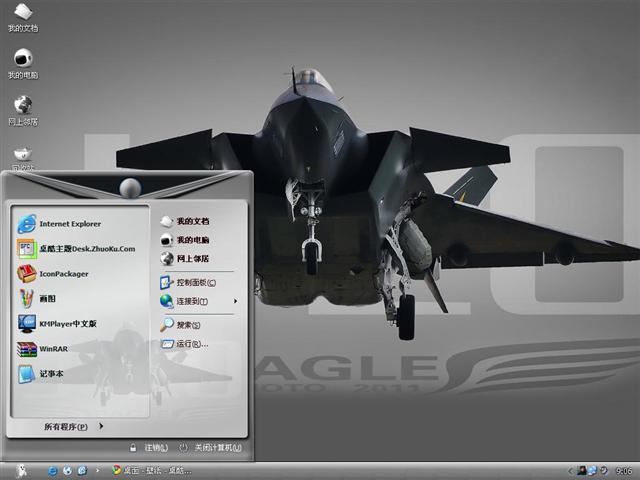This screenshot has height=480, width=640.
Task: Open 控制面板(C) control panel
Action: pos(188,282)
